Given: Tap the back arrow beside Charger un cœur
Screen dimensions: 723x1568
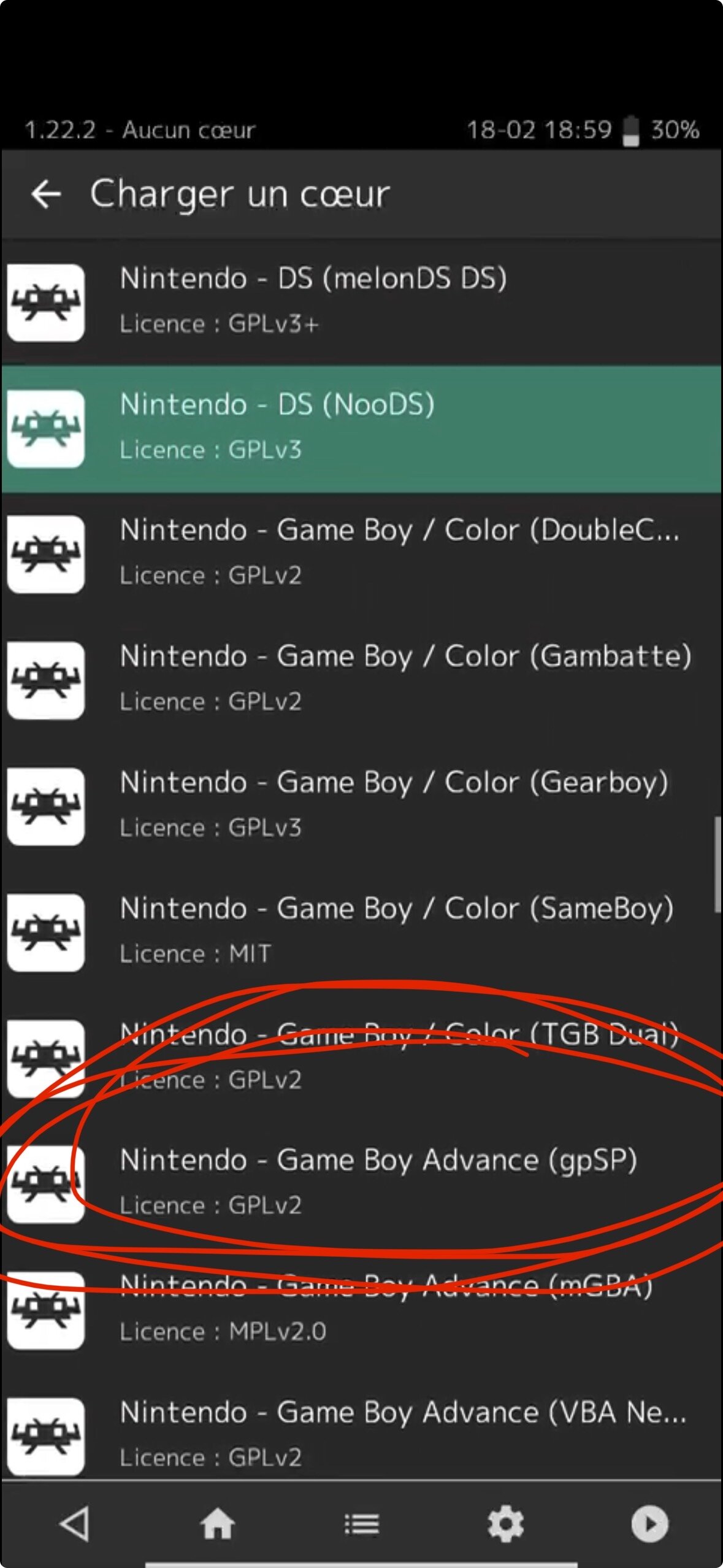Looking at the screenshot, I should (46, 194).
